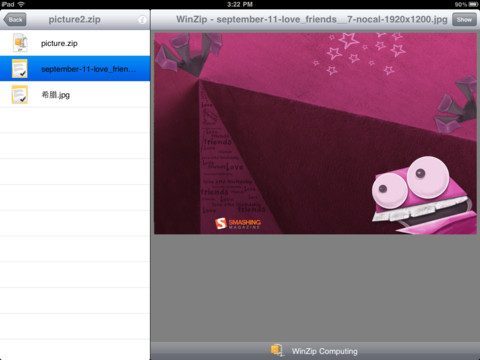This screenshot has height=360, width=480.
Task: Open the 希腊.jpg file row
Action: [75, 94]
